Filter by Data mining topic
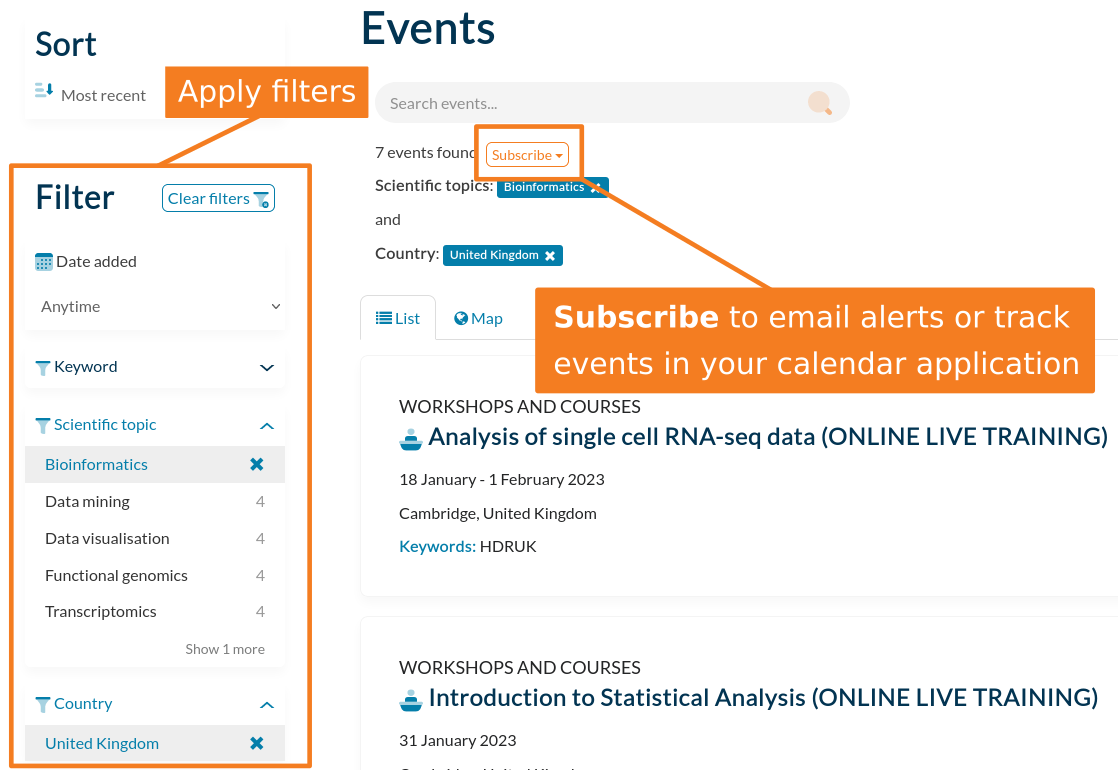1118x770 pixels. (x=87, y=502)
